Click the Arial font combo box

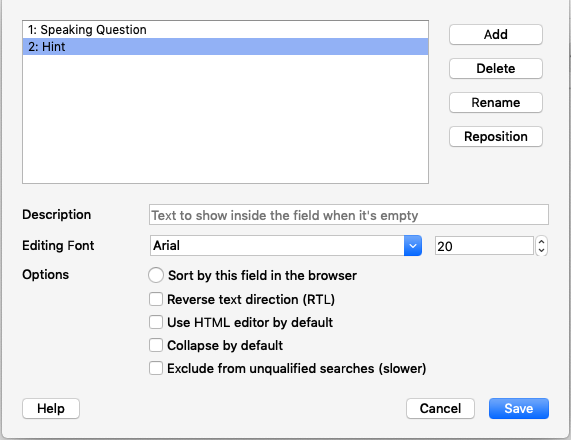[x=286, y=245]
